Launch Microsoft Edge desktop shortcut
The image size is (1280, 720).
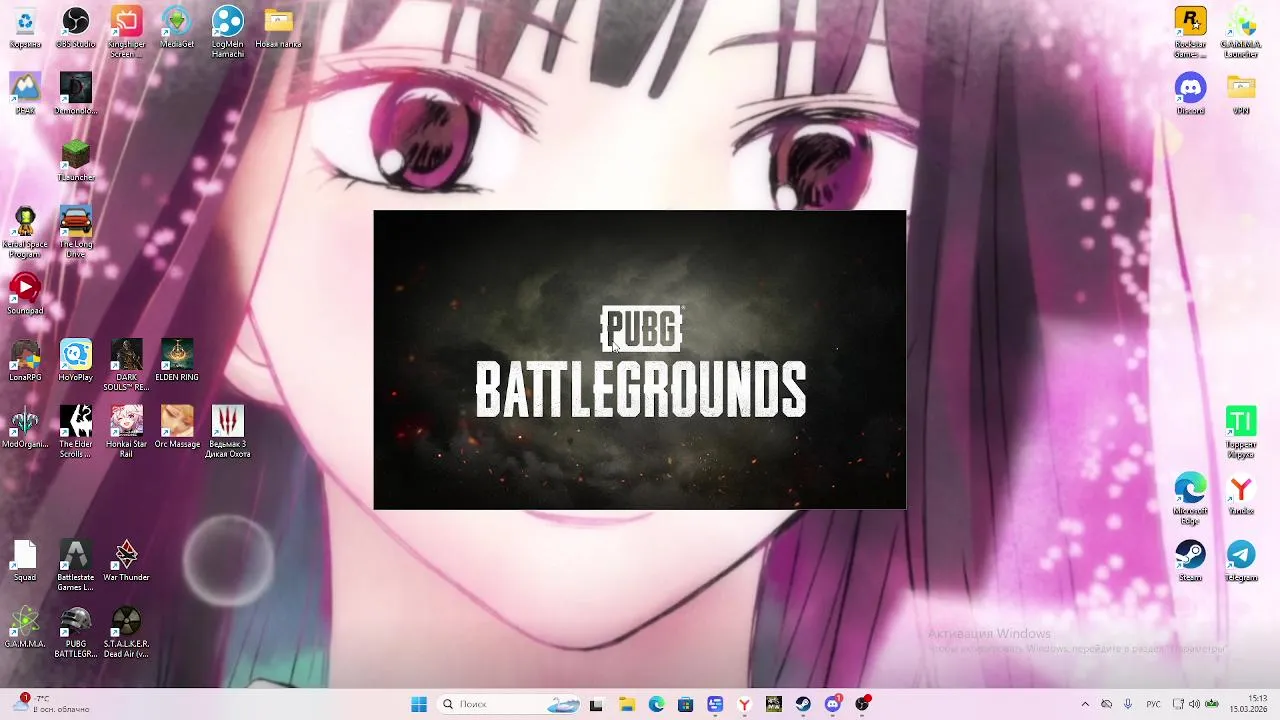click(1190, 499)
